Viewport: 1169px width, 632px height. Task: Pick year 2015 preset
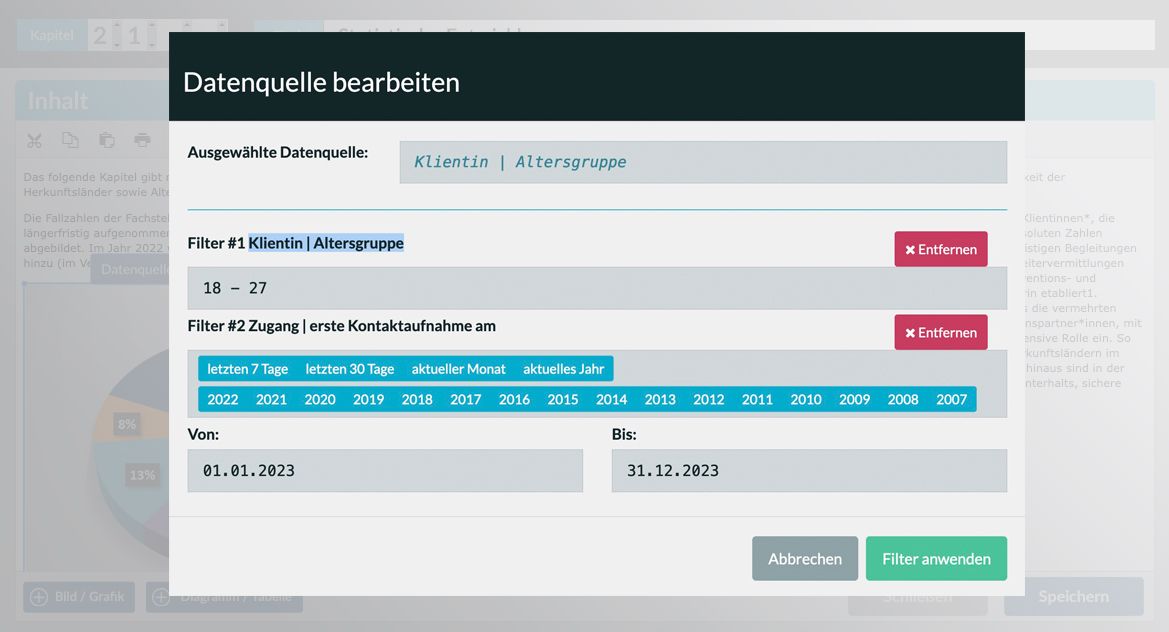click(563, 399)
